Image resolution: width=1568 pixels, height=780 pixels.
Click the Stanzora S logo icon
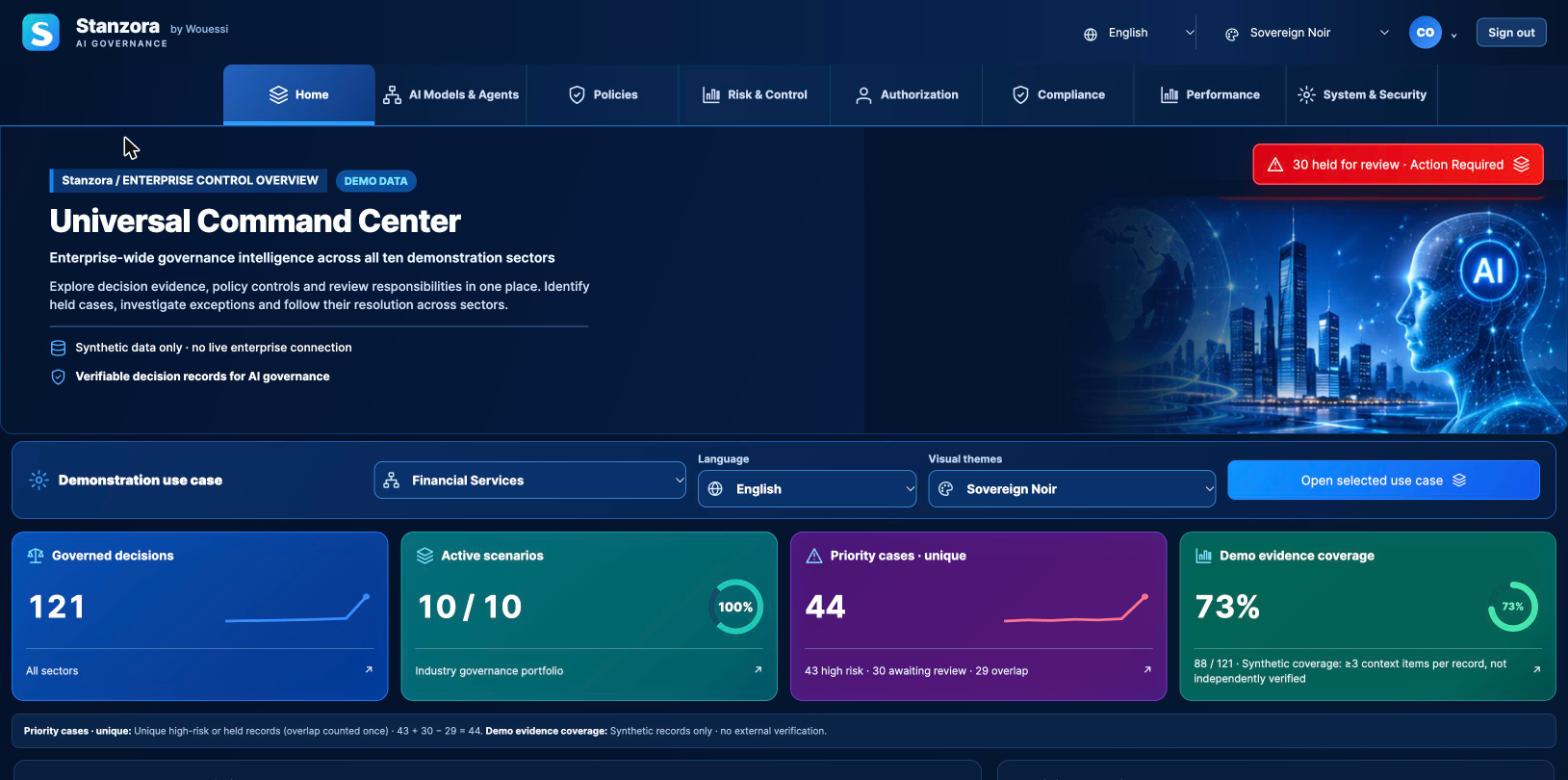(x=41, y=32)
